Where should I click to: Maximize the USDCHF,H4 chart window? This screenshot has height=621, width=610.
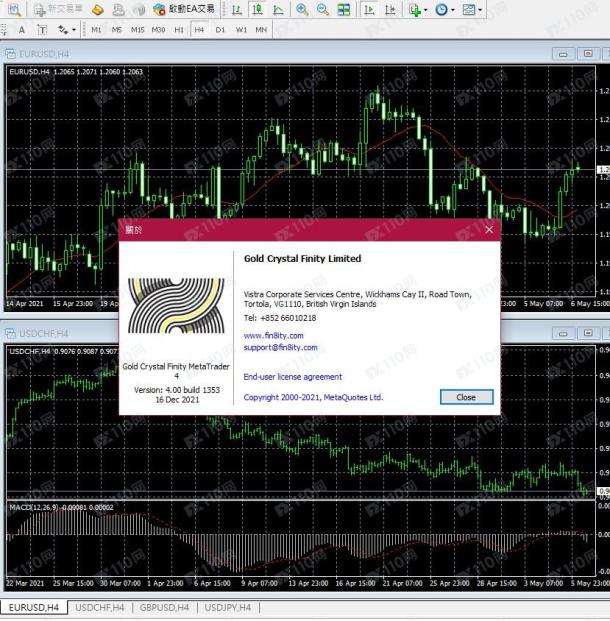[x=588, y=333]
